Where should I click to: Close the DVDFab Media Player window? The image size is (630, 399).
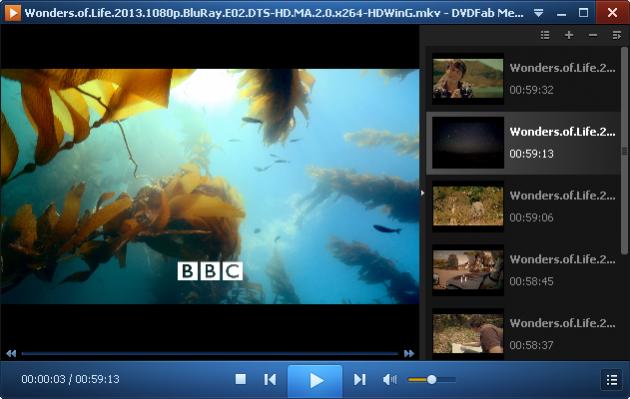point(613,12)
